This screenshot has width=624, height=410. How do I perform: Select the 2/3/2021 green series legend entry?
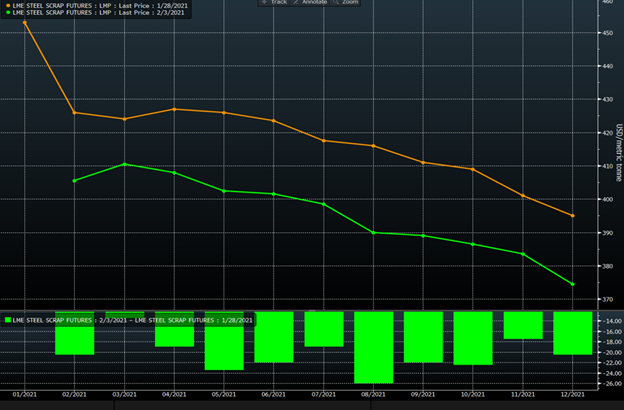tap(90, 15)
